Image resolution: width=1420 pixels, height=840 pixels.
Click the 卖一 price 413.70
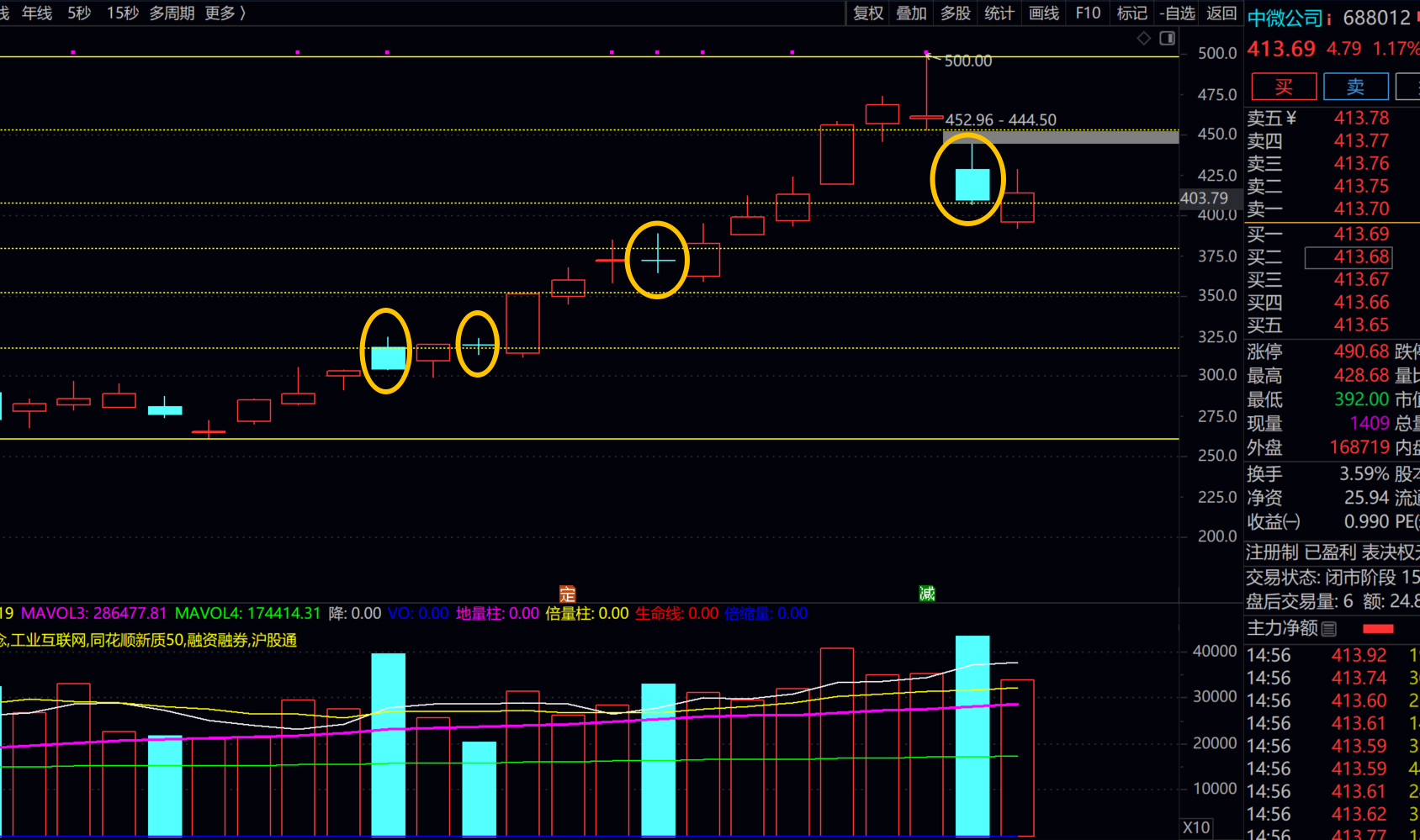[1361, 209]
